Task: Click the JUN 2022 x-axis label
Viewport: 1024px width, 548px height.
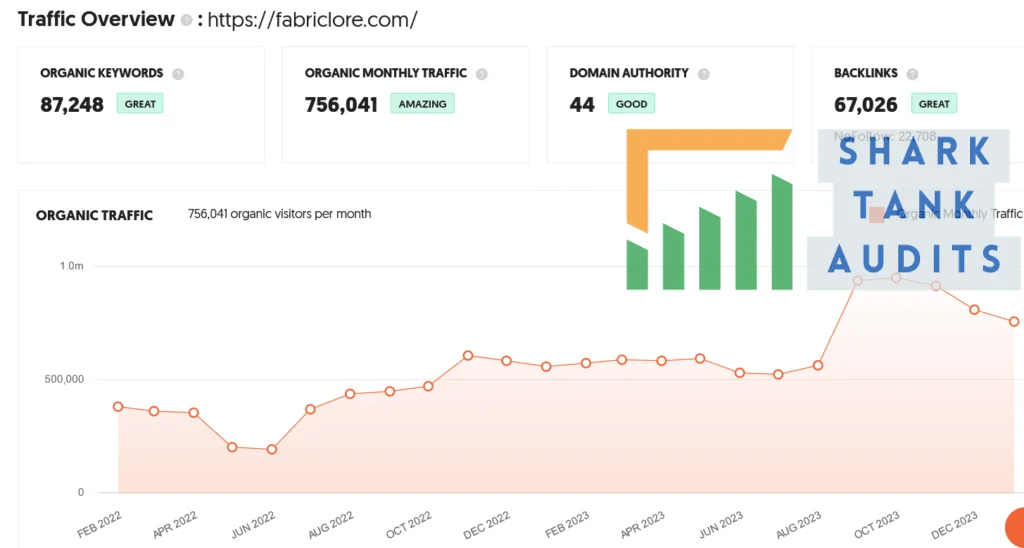Action: click(252, 524)
